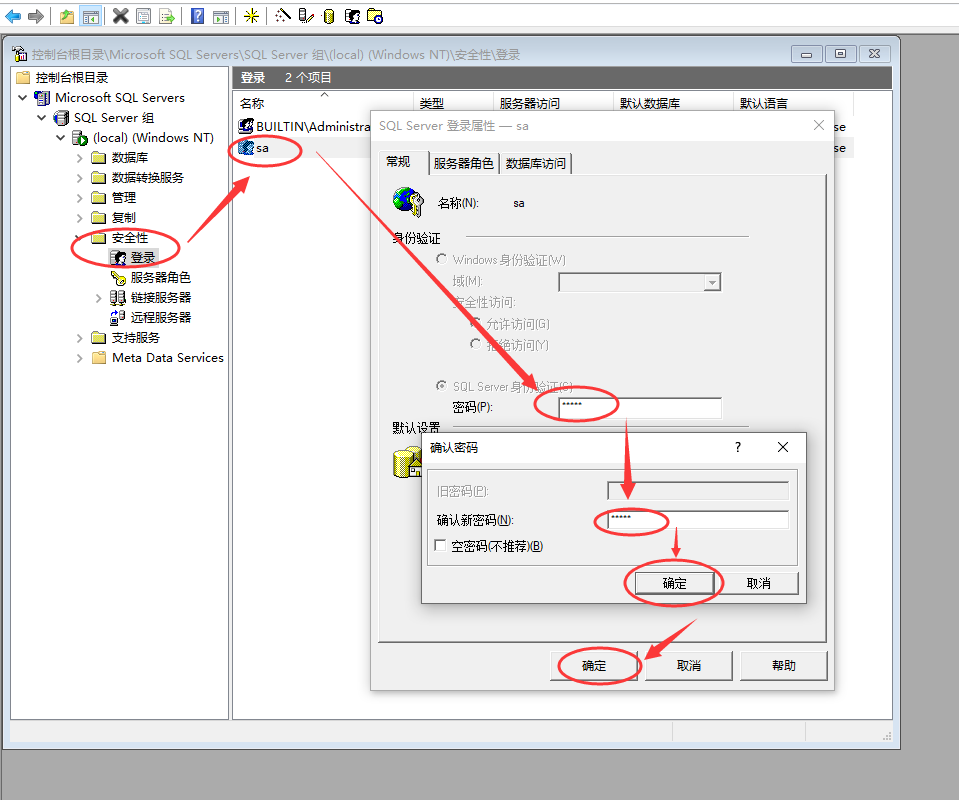
Task: Click the Back arrow in toolbar
Action: click(13, 17)
